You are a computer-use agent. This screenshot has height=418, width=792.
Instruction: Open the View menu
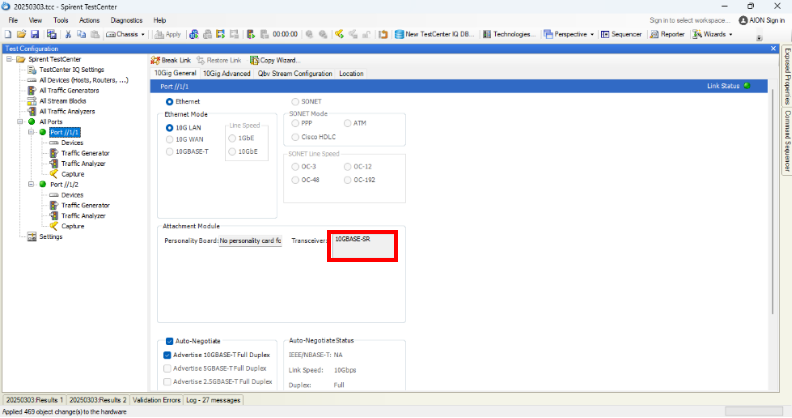(x=35, y=20)
